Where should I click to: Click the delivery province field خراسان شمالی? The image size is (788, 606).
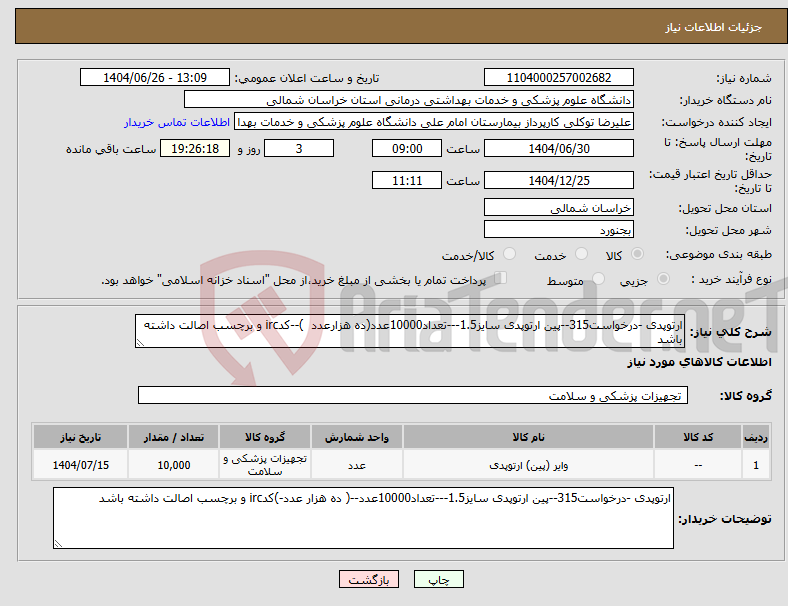coord(558,208)
